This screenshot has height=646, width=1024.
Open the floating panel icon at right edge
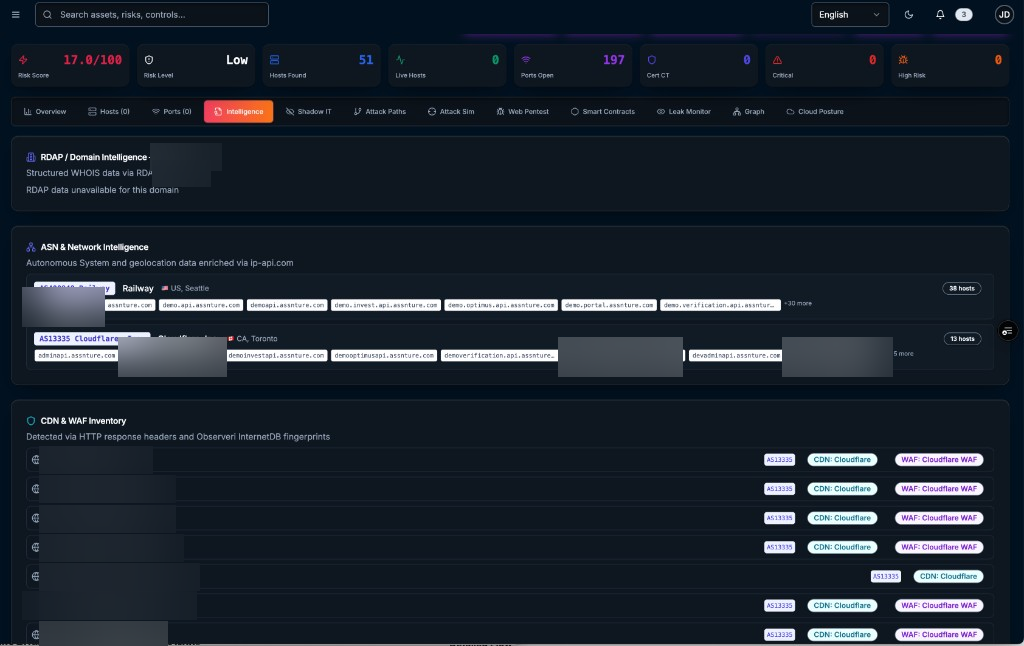pos(1007,331)
